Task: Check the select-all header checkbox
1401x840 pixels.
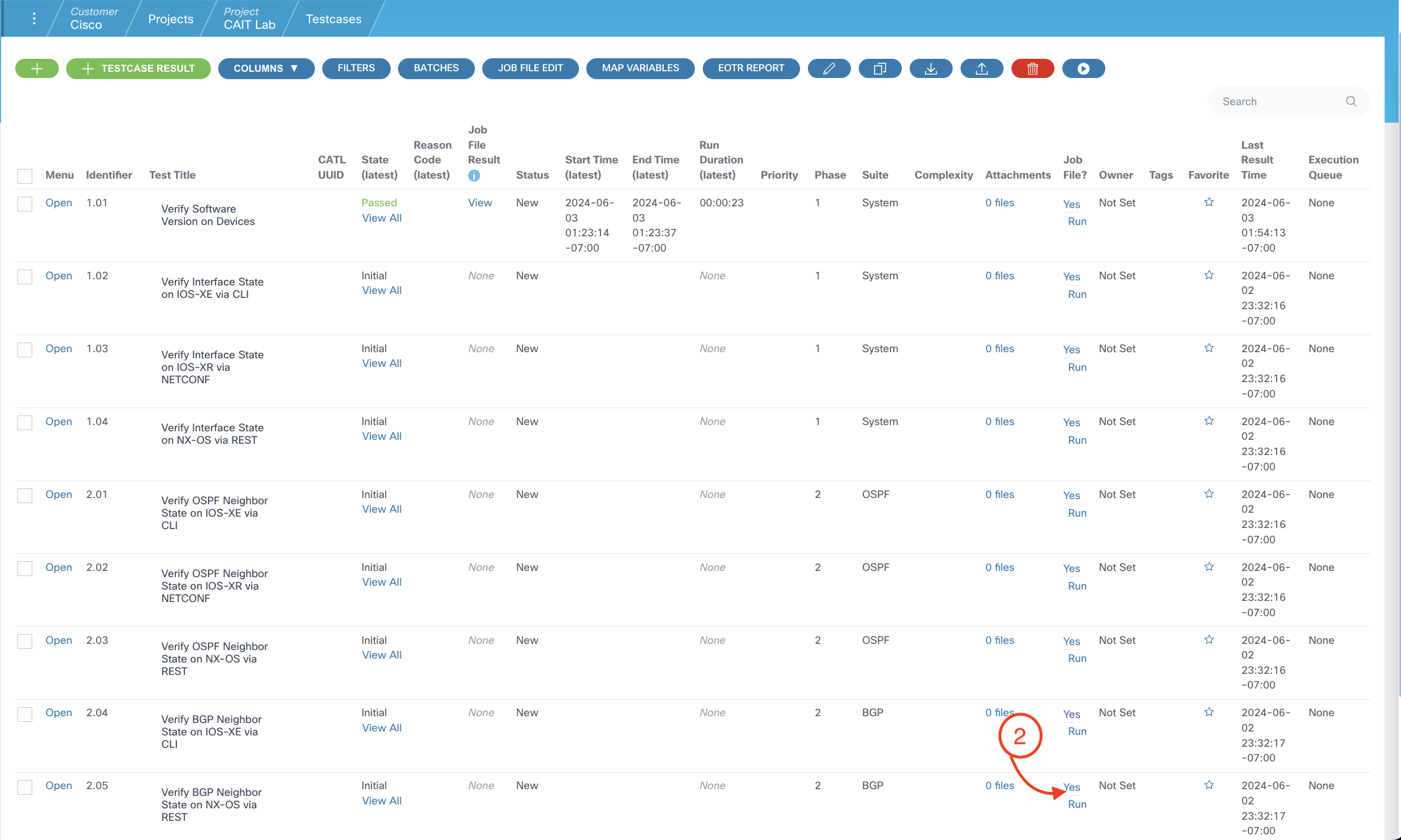Action: (x=25, y=176)
